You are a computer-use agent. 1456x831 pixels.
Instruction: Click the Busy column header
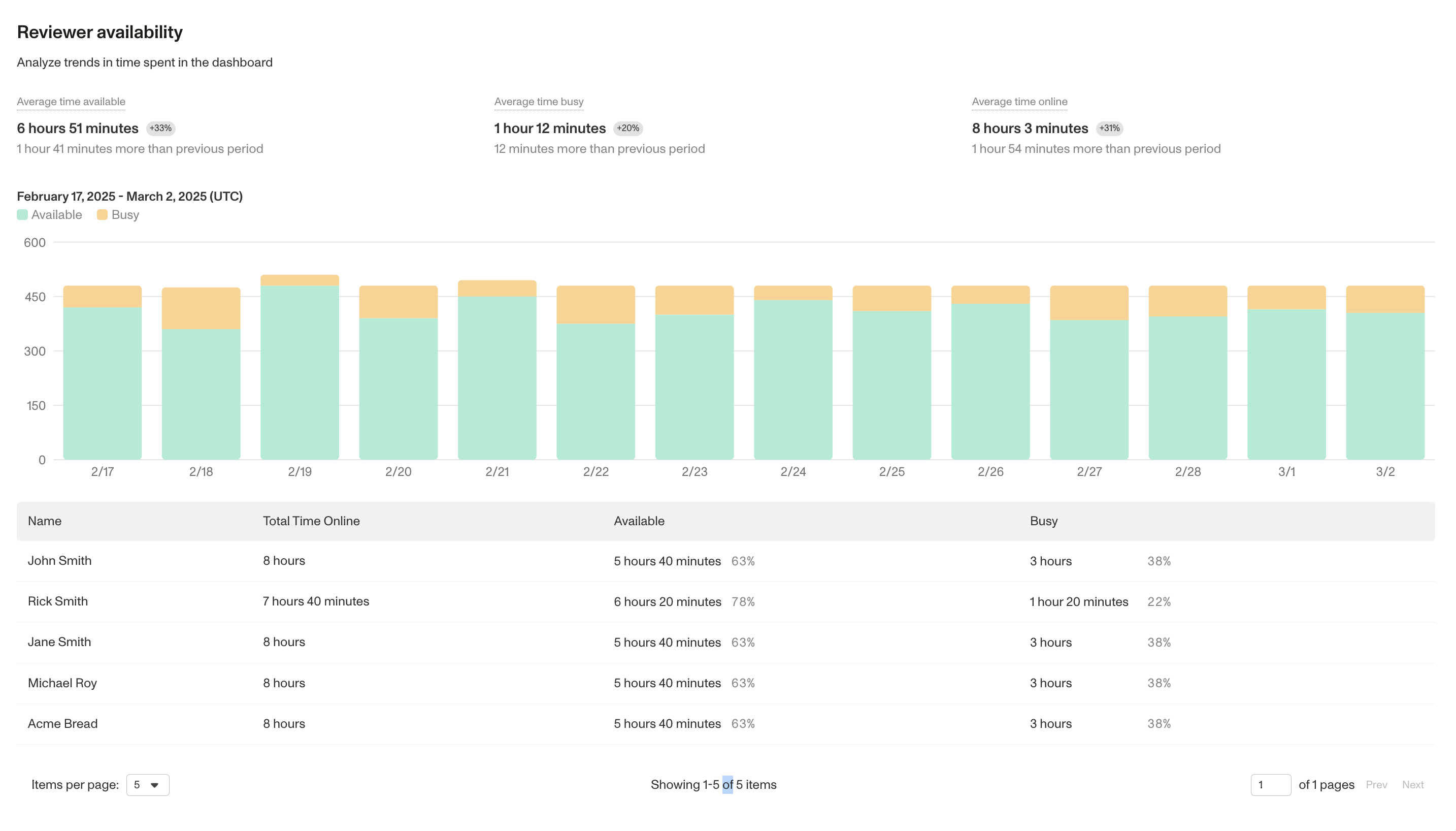coord(1043,521)
